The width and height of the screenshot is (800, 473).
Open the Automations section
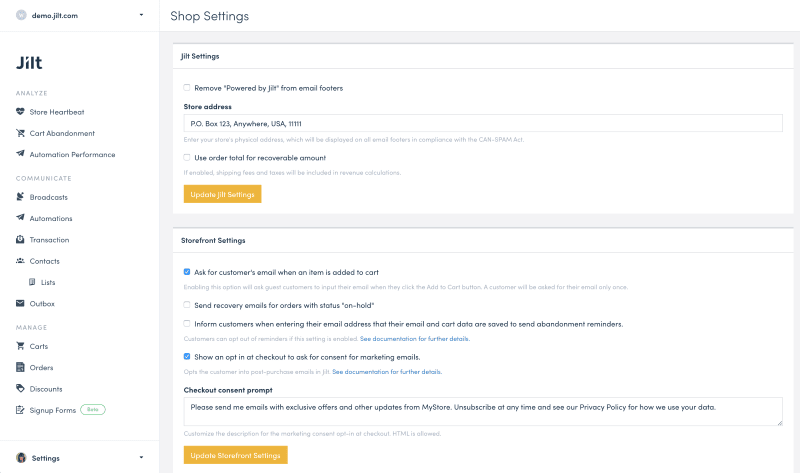[x=51, y=218]
